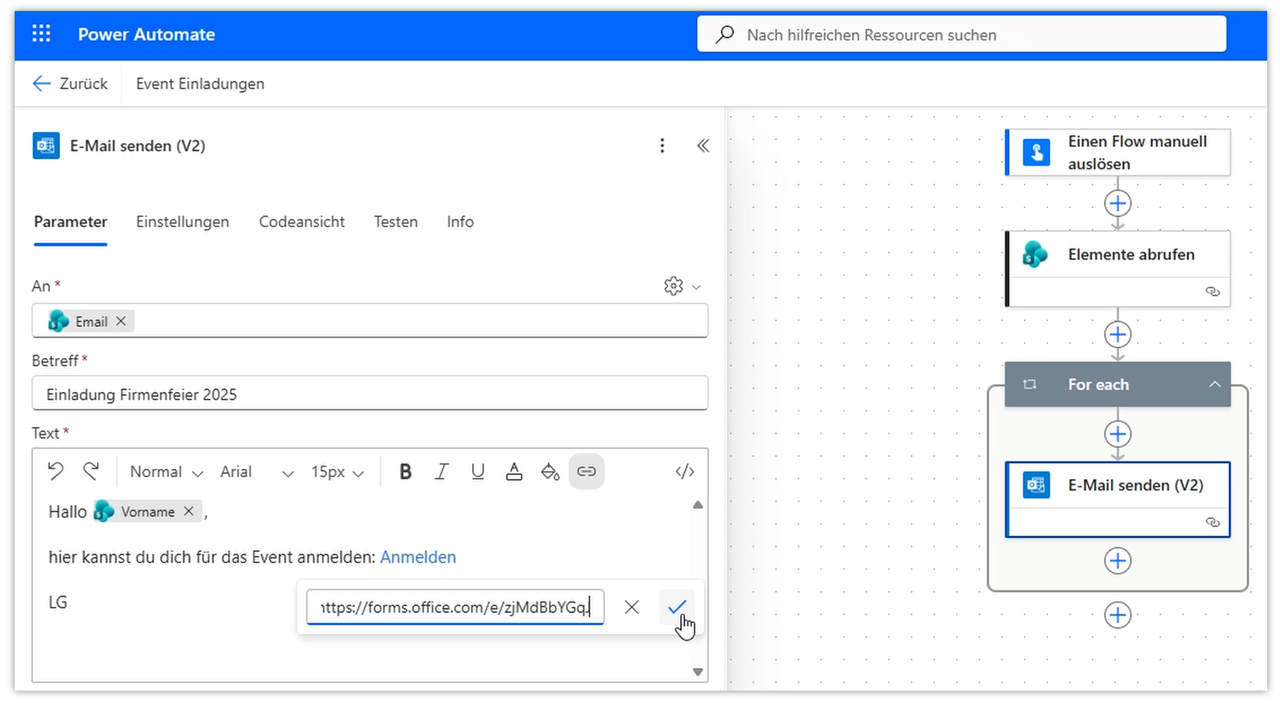1280x703 pixels.
Task: Click the Power Automate title
Action: tap(146, 34)
